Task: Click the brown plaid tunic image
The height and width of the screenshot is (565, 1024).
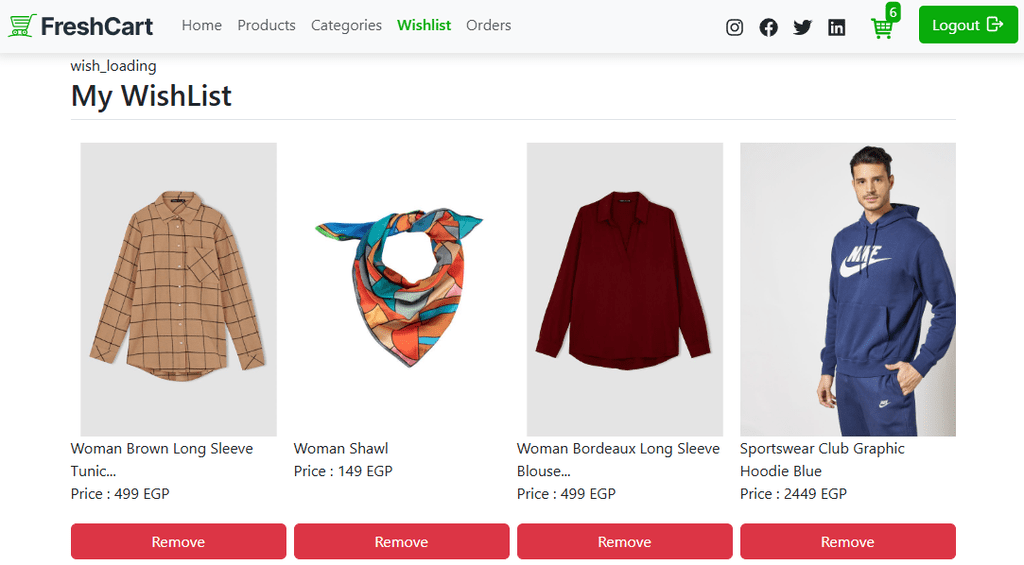Action: 178,289
